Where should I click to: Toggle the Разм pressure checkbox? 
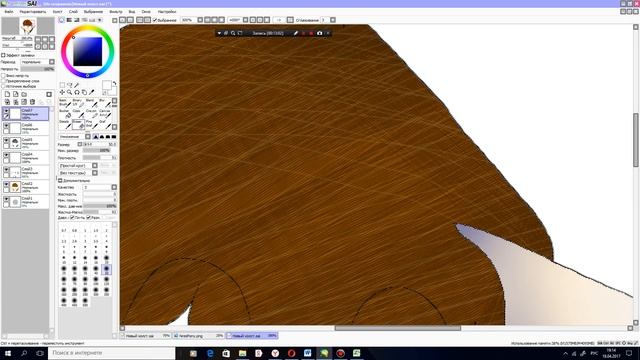[88, 218]
